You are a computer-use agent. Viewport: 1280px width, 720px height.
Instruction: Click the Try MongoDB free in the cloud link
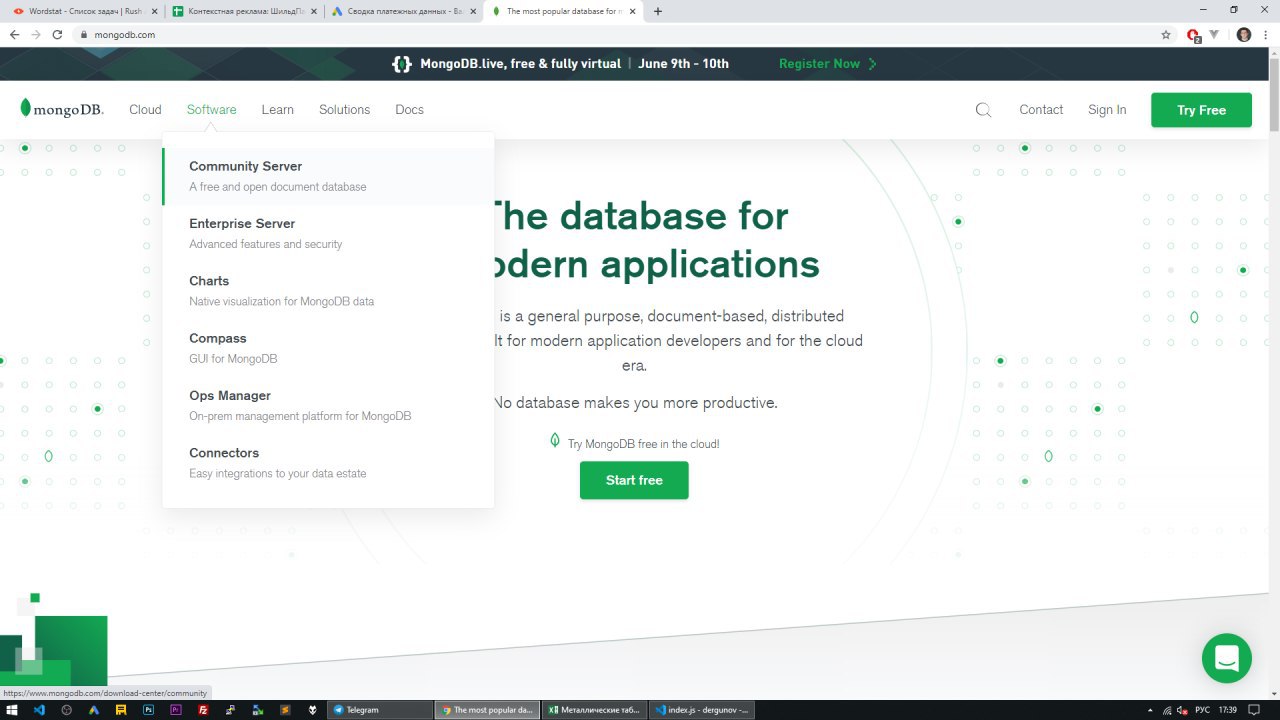(x=643, y=444)
